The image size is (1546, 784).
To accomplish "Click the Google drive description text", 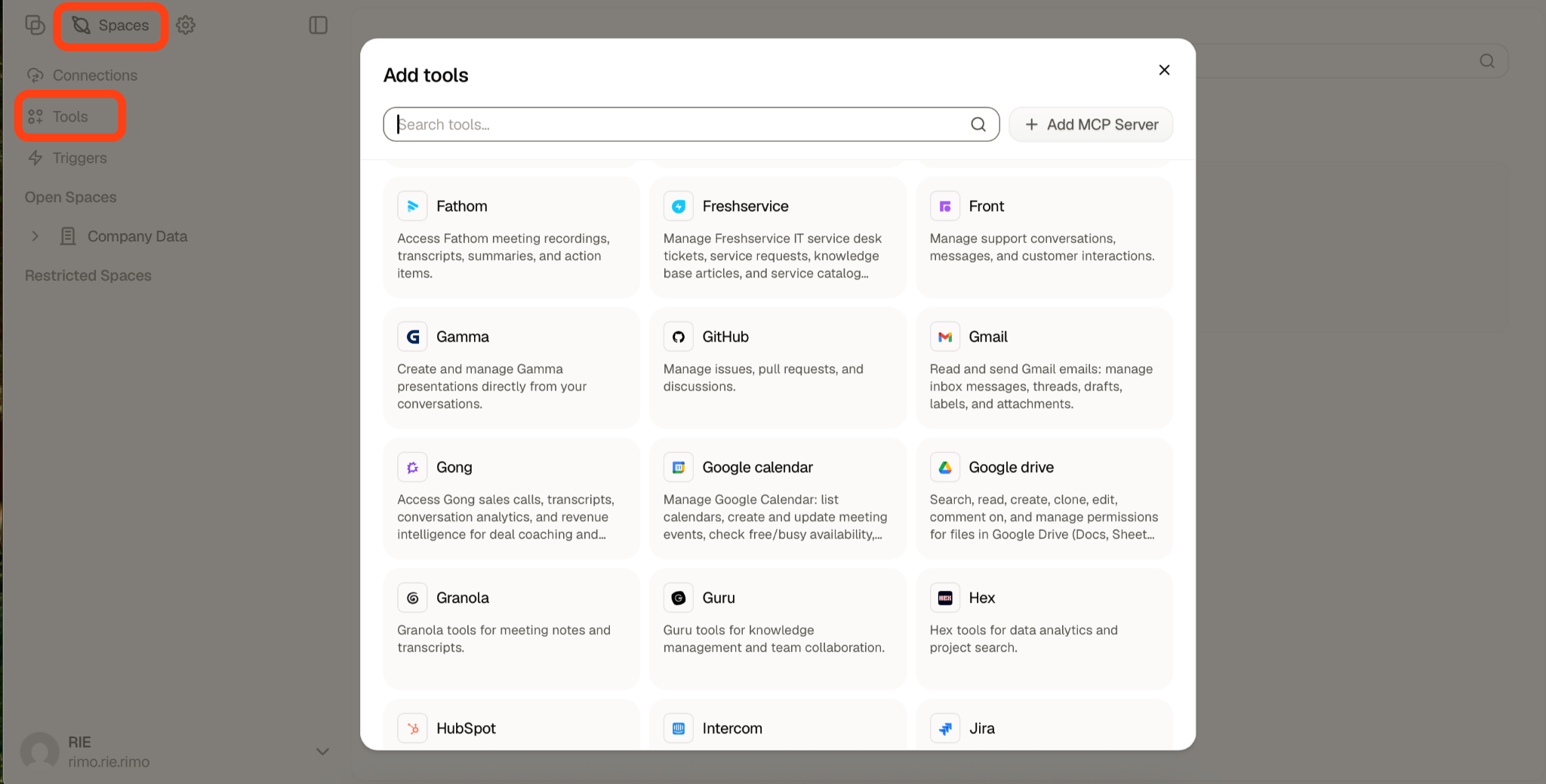I will click(x=1044, y=517).
